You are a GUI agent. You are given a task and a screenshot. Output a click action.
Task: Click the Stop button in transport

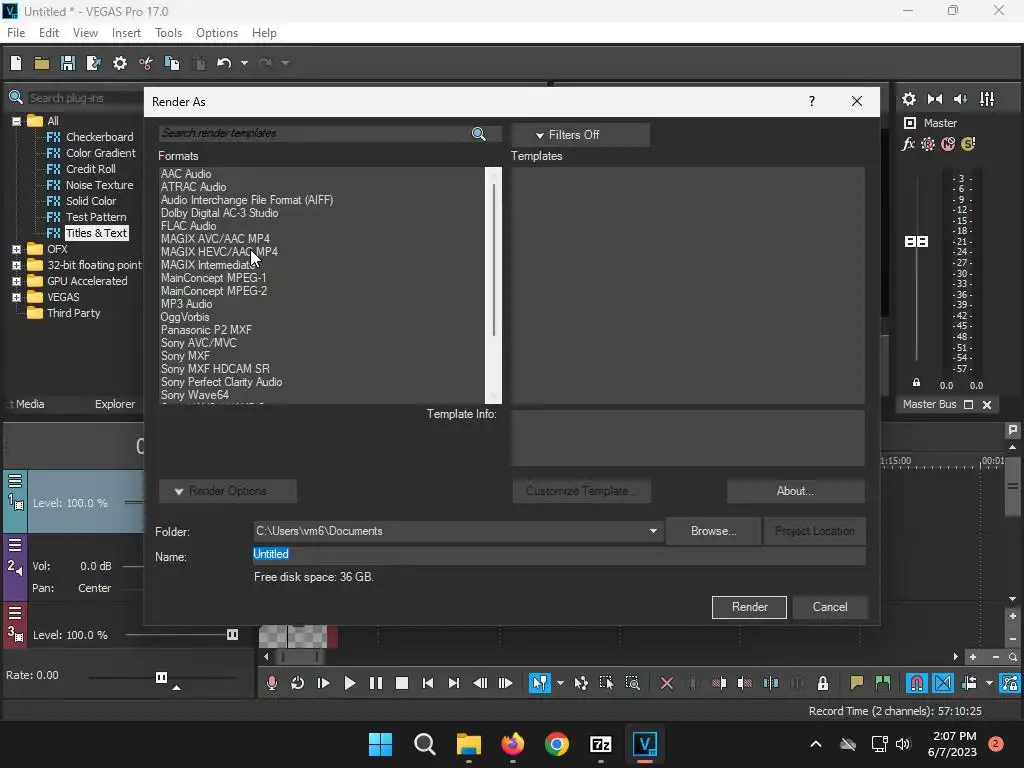(402, 683)
